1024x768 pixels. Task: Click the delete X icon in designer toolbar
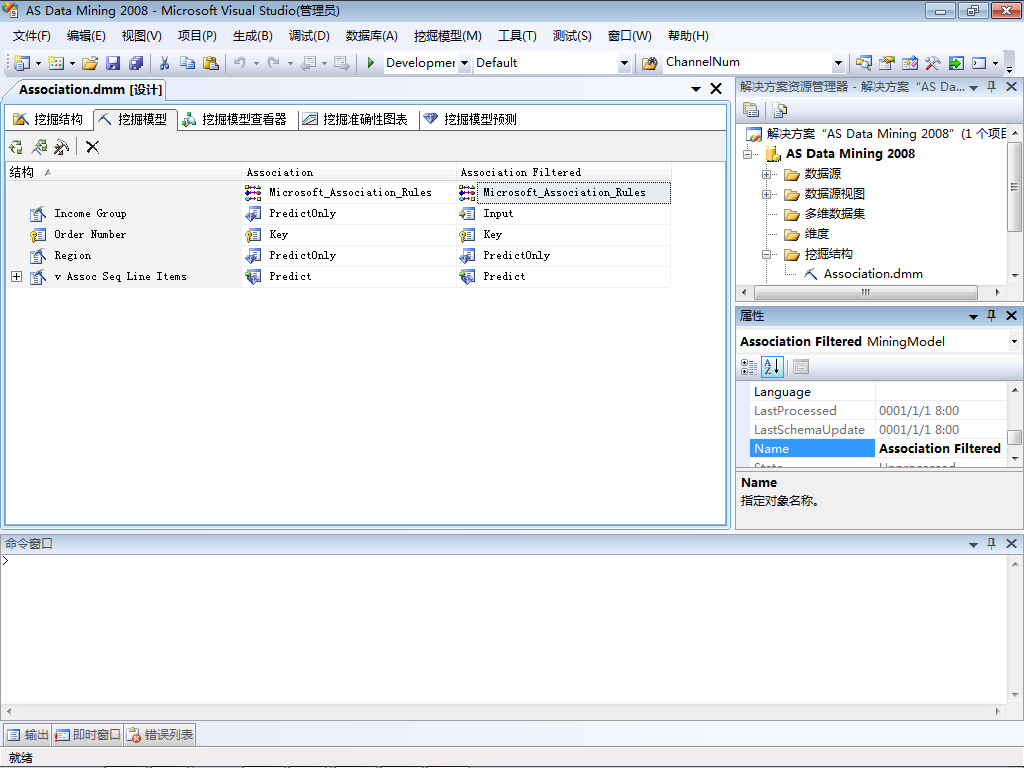93,147
